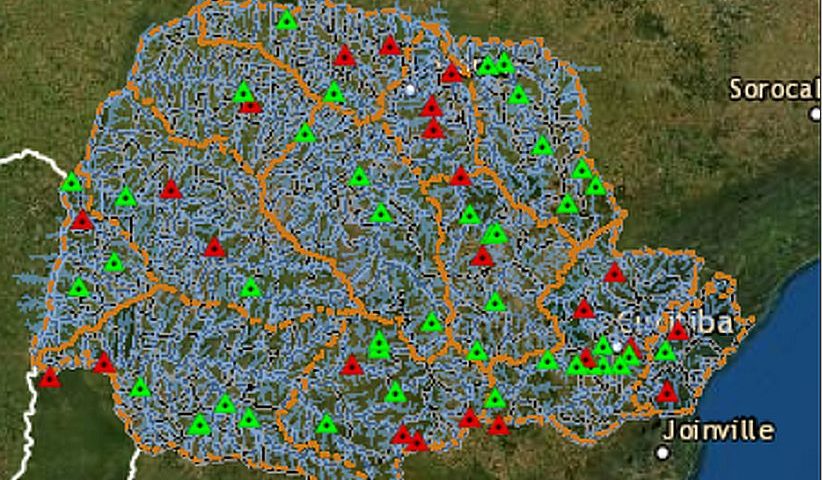Select the red triangle directly above Curitiba label
Image resolution: width=822 pixels, height=480 pixels.
pyautogui.click(x=614, y=273)
